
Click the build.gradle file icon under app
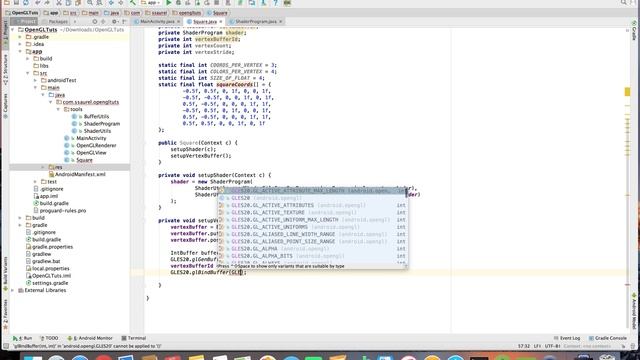coord(36,203)
